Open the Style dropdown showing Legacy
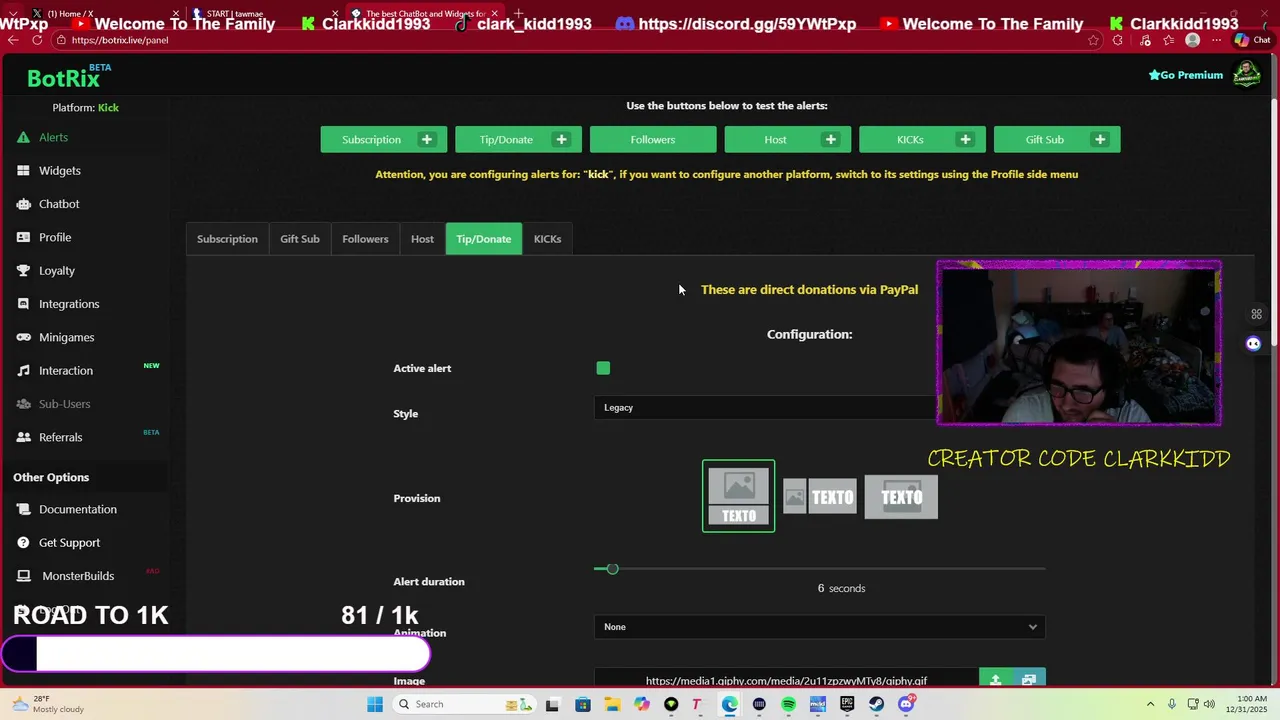 point(765,407)
